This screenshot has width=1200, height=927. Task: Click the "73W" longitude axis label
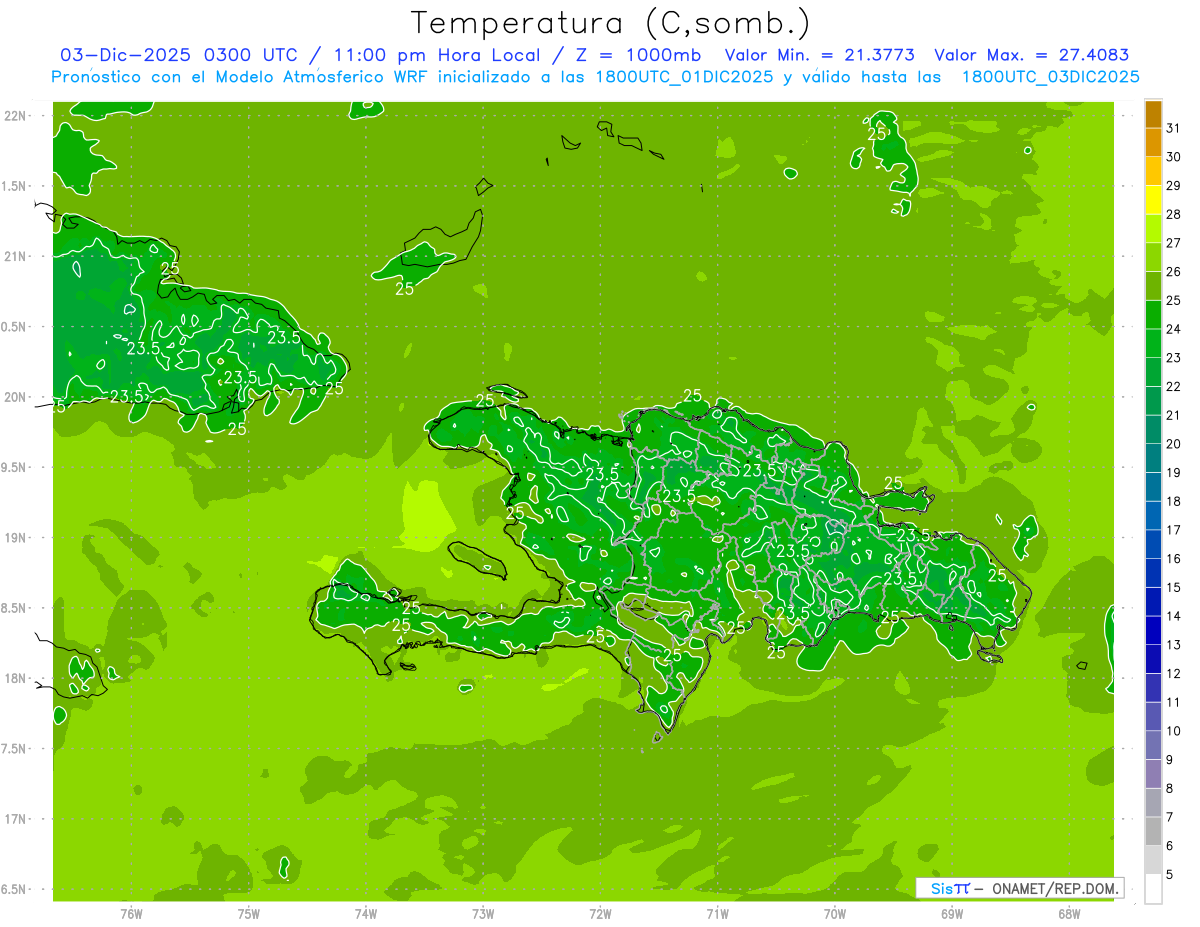[483, 914]
